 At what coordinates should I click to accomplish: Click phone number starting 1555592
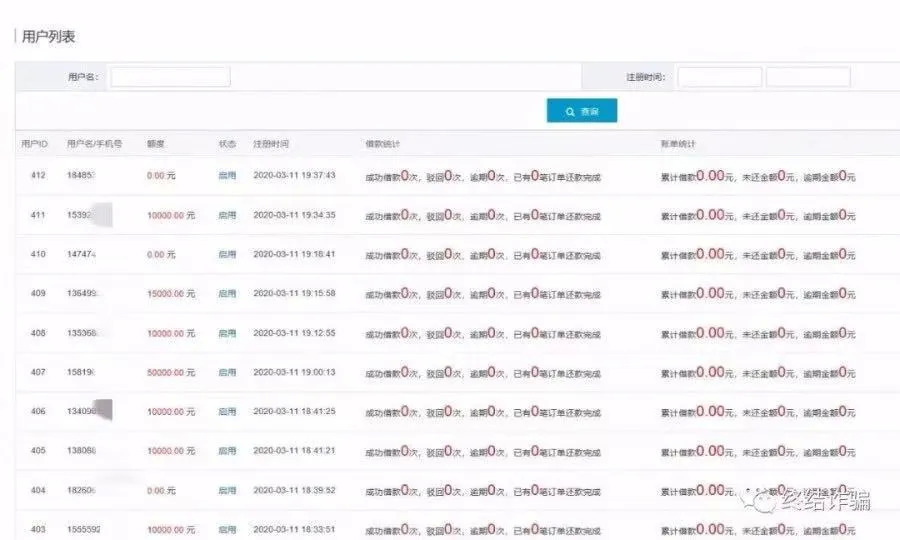click(x=84, y=529)
